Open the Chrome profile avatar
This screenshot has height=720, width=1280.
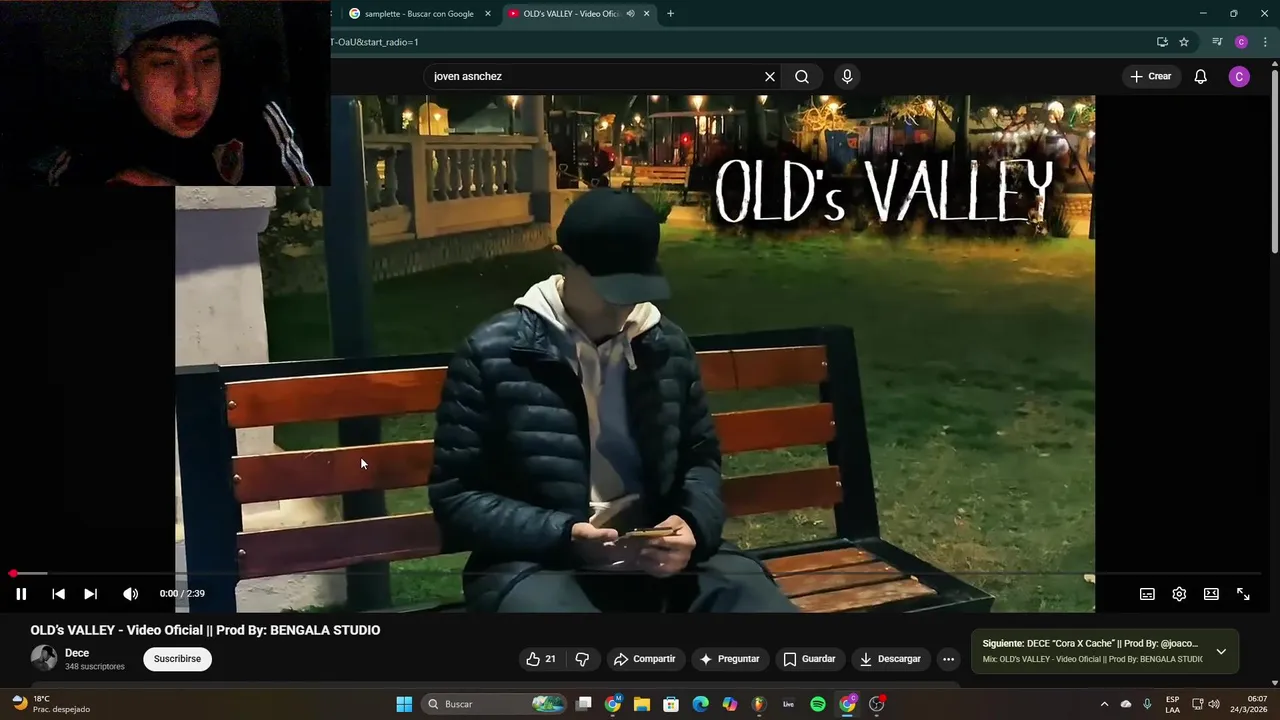coord(1241,42)
